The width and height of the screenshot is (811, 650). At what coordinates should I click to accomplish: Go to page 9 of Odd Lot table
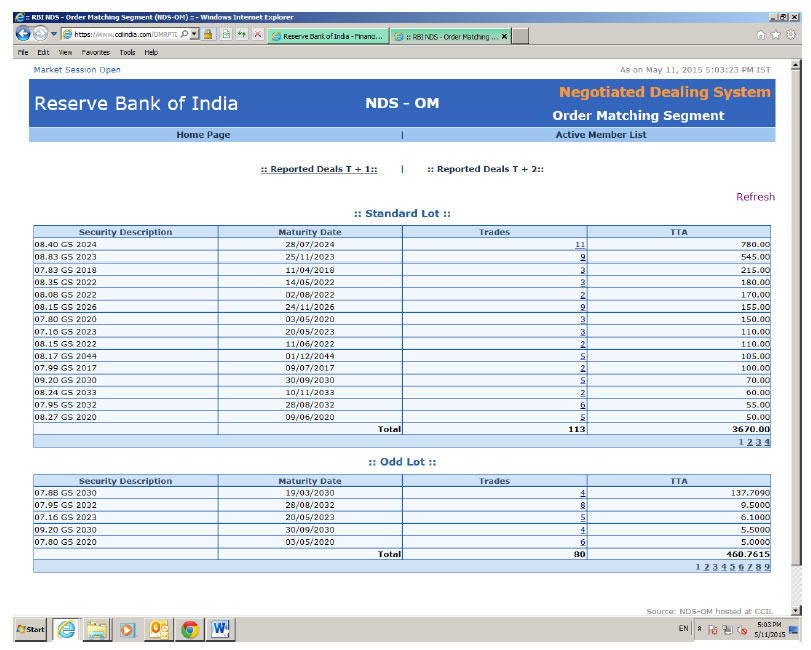coord(767,567)
